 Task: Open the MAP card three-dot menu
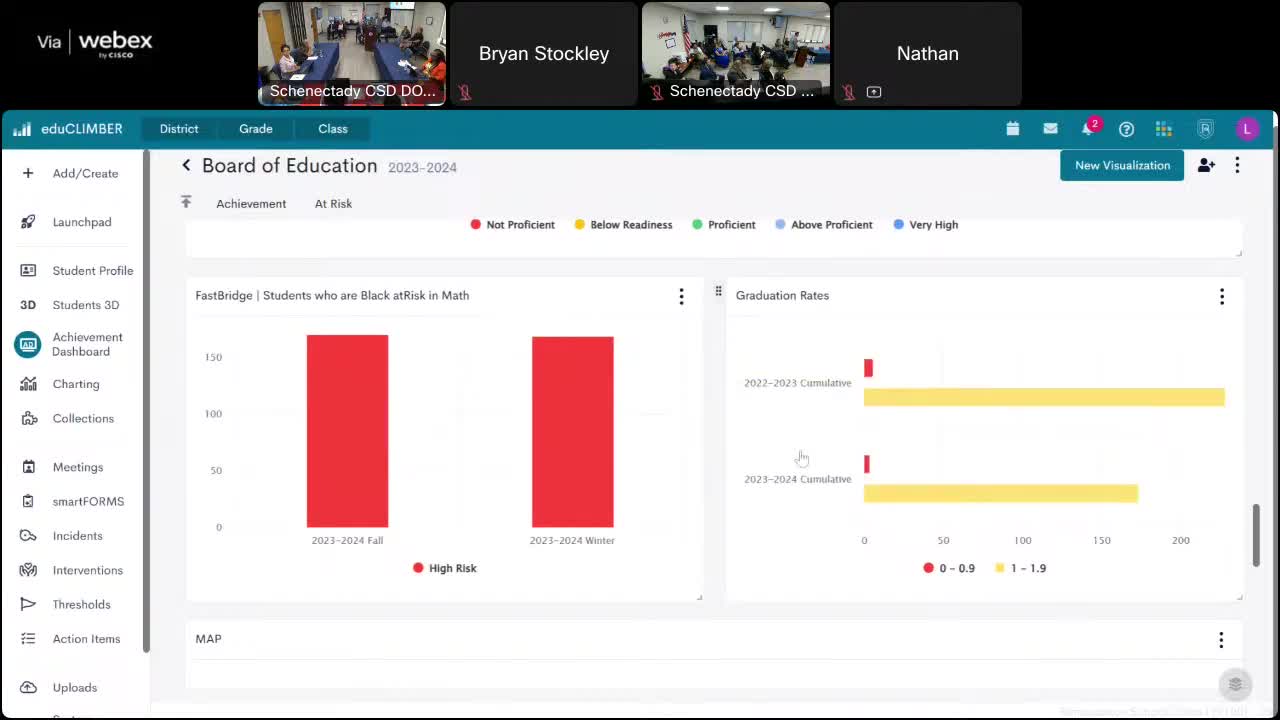1221,640
